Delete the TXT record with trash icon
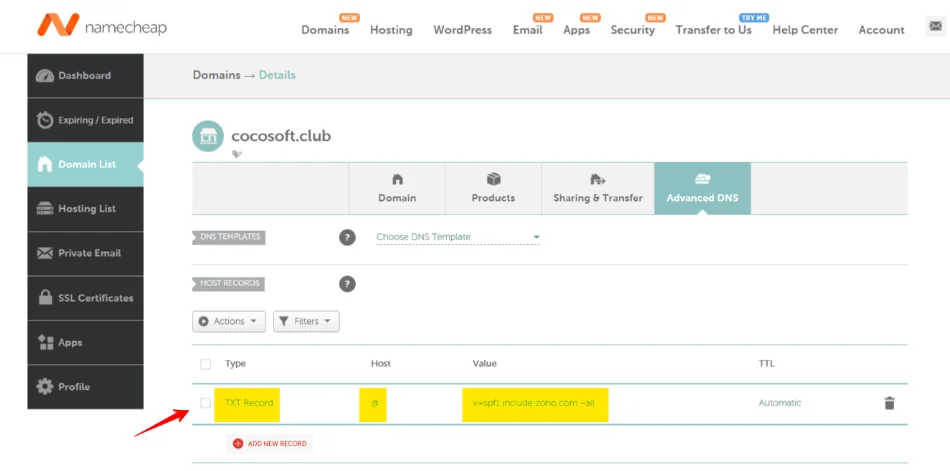The height and width of the screenshot is (471, 950). (x=889, y=403)
